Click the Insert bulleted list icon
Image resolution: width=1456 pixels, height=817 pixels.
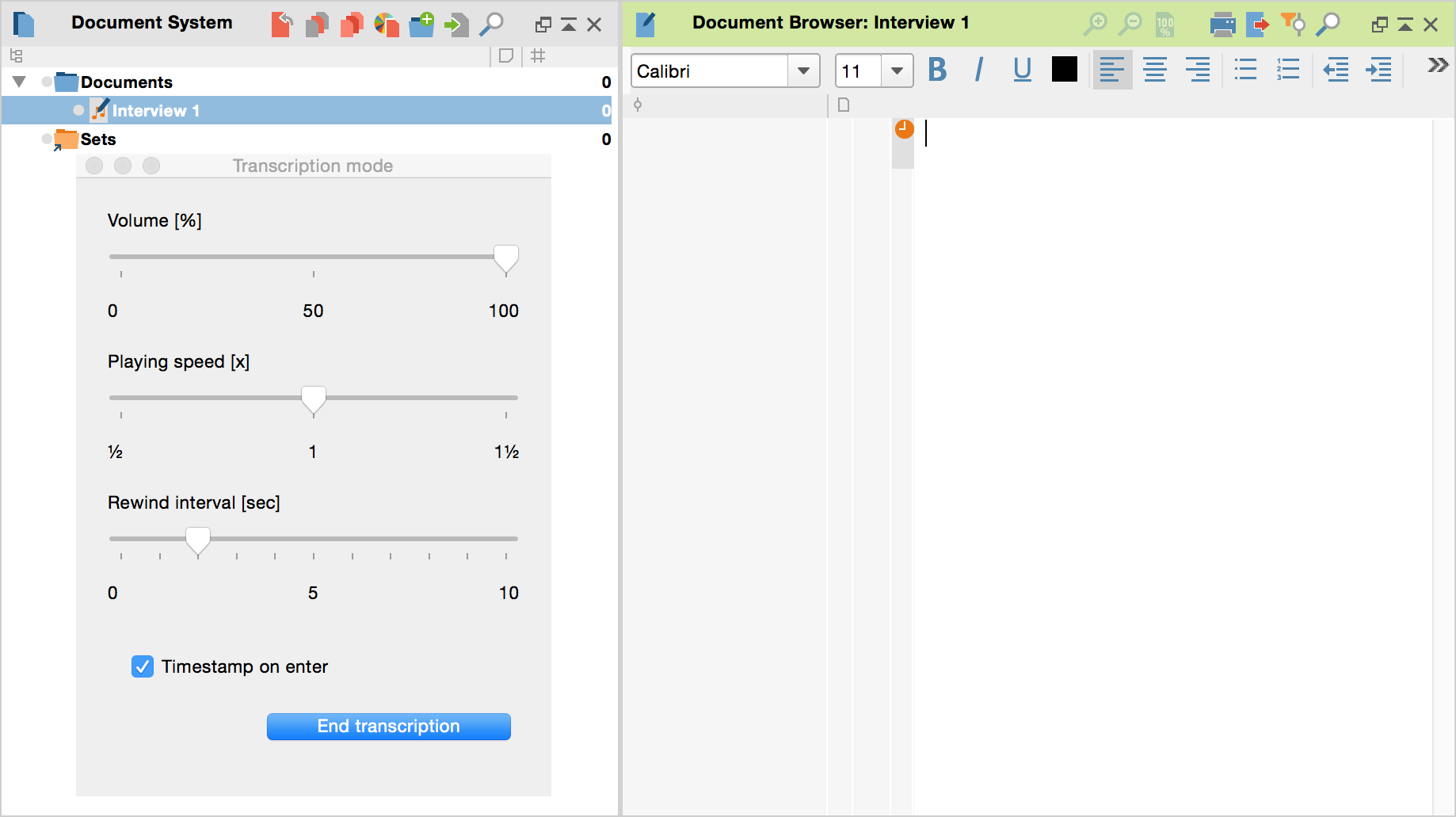tap(1245, 70)
